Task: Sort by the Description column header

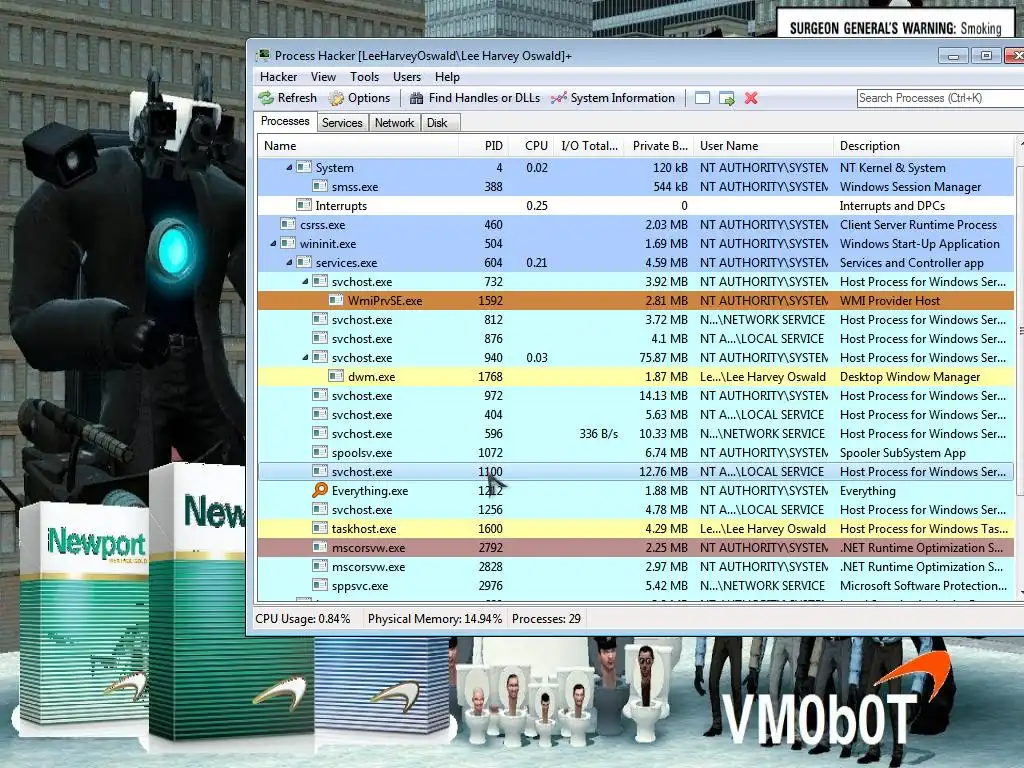Action: coord(924,146)
